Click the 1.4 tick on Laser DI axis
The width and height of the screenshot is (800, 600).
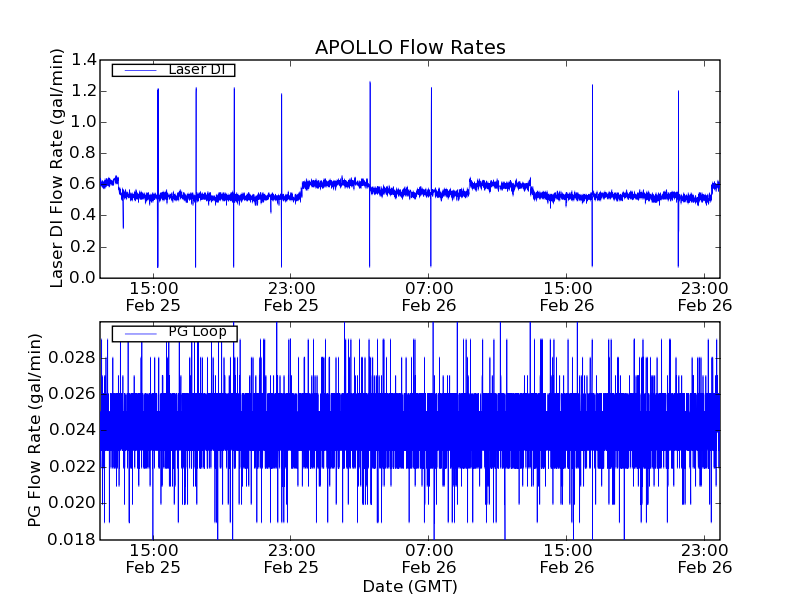pos(84,61)
